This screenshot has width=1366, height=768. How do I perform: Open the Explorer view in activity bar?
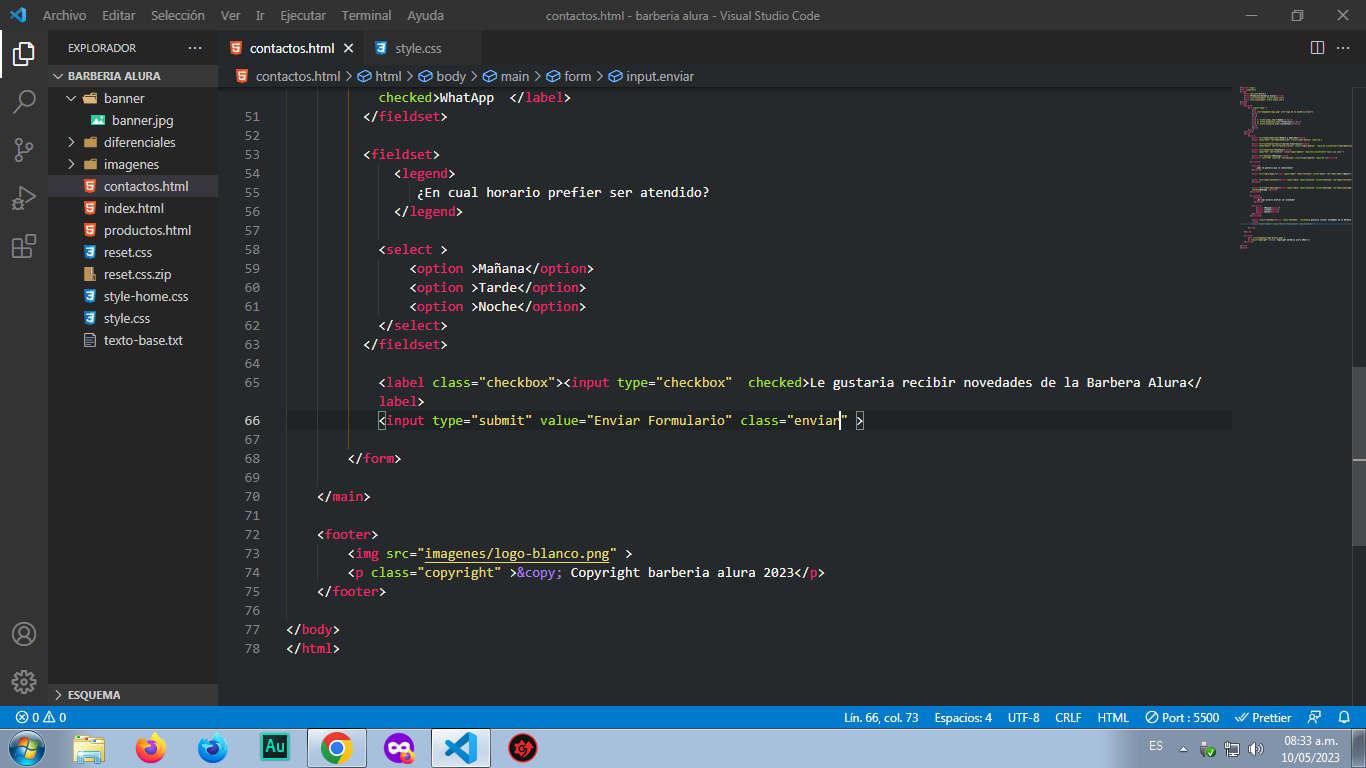click(x=24, y=54)
